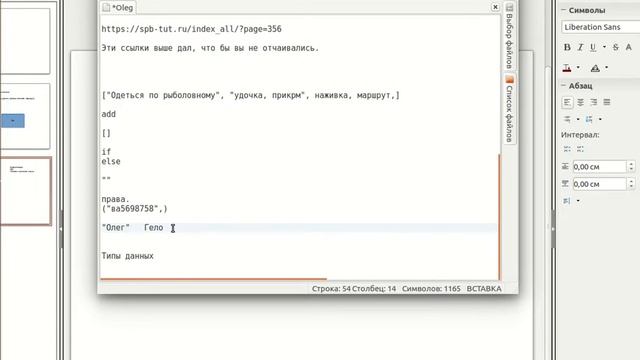Click the spb-tut.ru index_all URL line
Screen dimensions: 640x360
pyautogui.click(x=191, y=29)
